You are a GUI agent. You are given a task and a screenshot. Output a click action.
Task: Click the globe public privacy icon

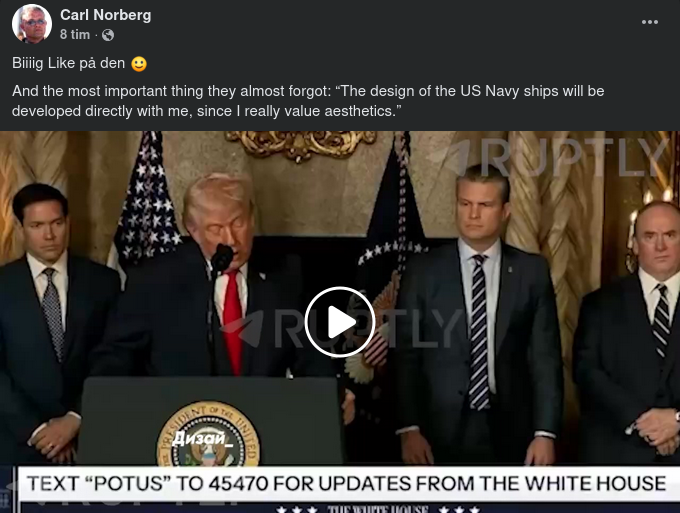pyautogui.click(x=108, y=35)
